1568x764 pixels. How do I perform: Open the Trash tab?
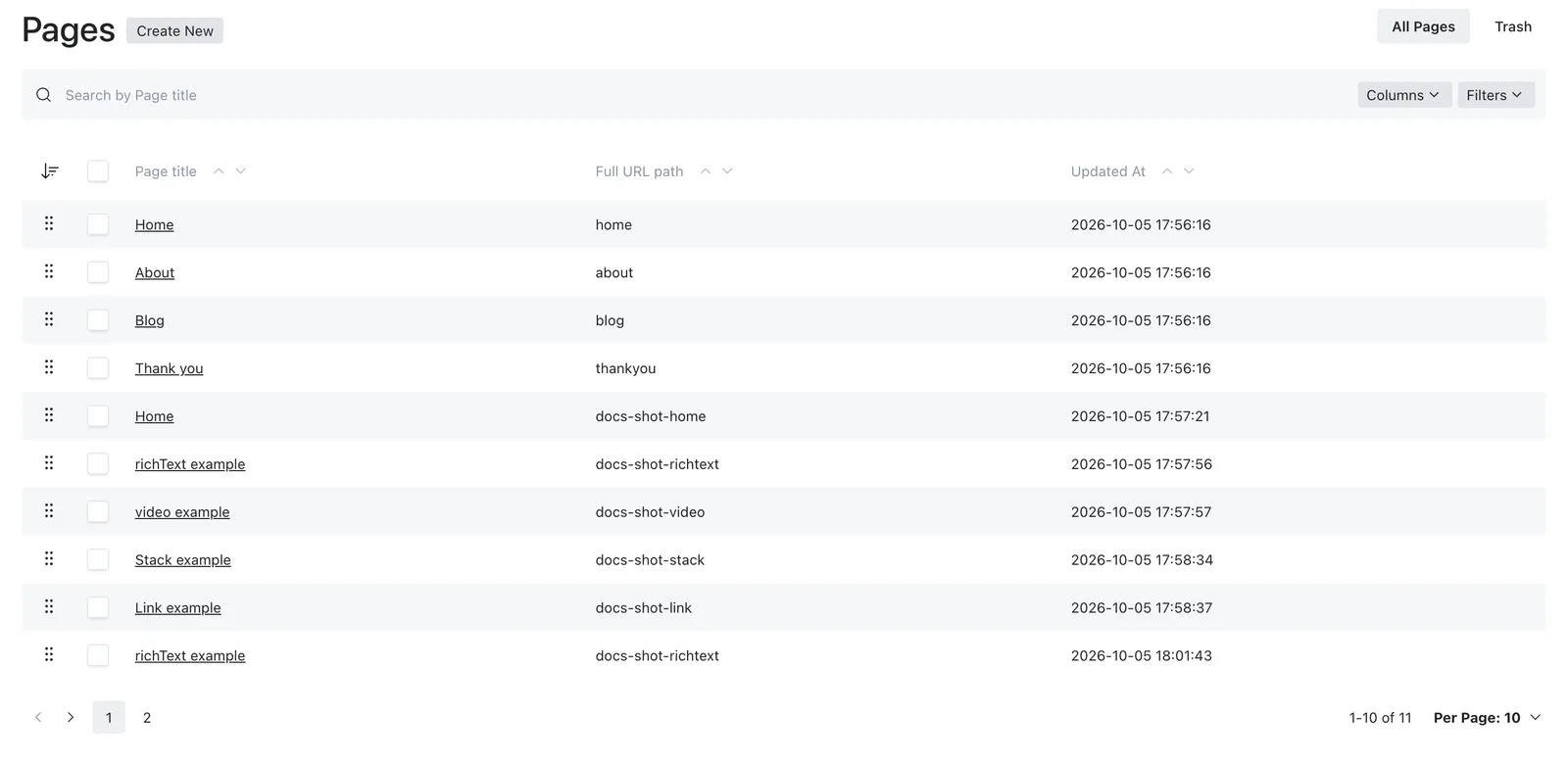(x=1513, y=26)
